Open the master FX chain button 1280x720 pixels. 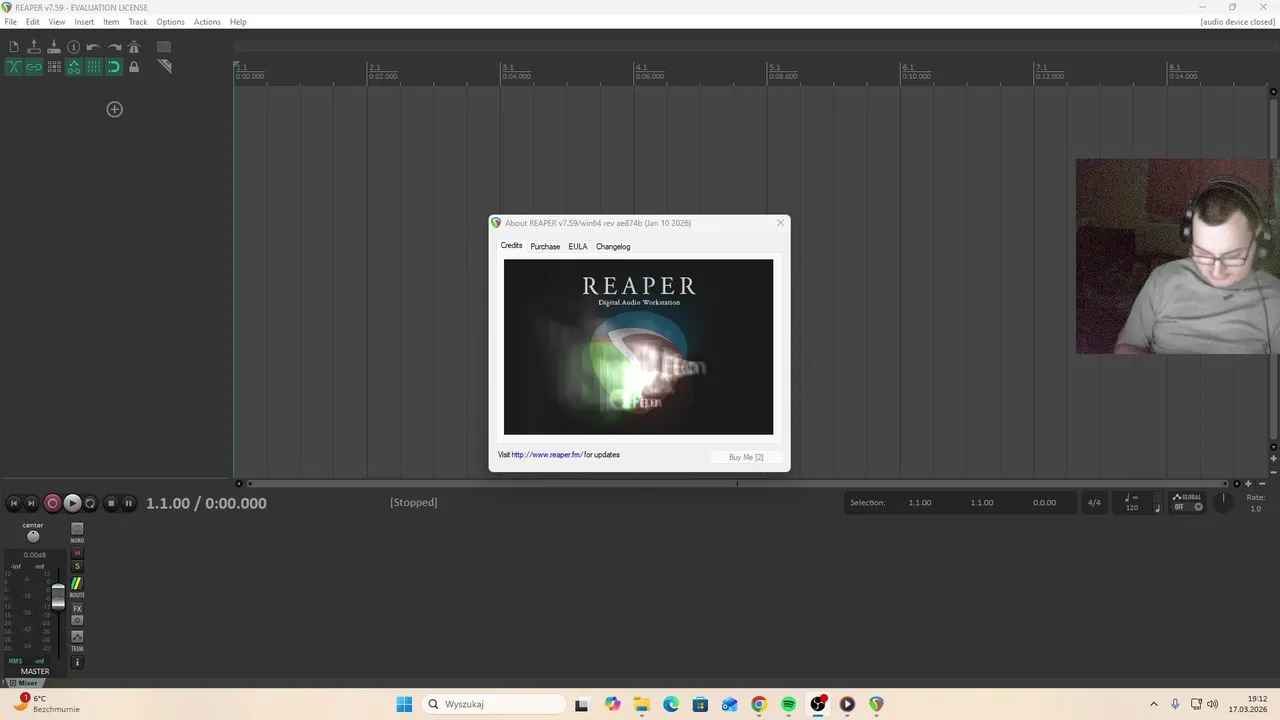(x=77, y=608)
